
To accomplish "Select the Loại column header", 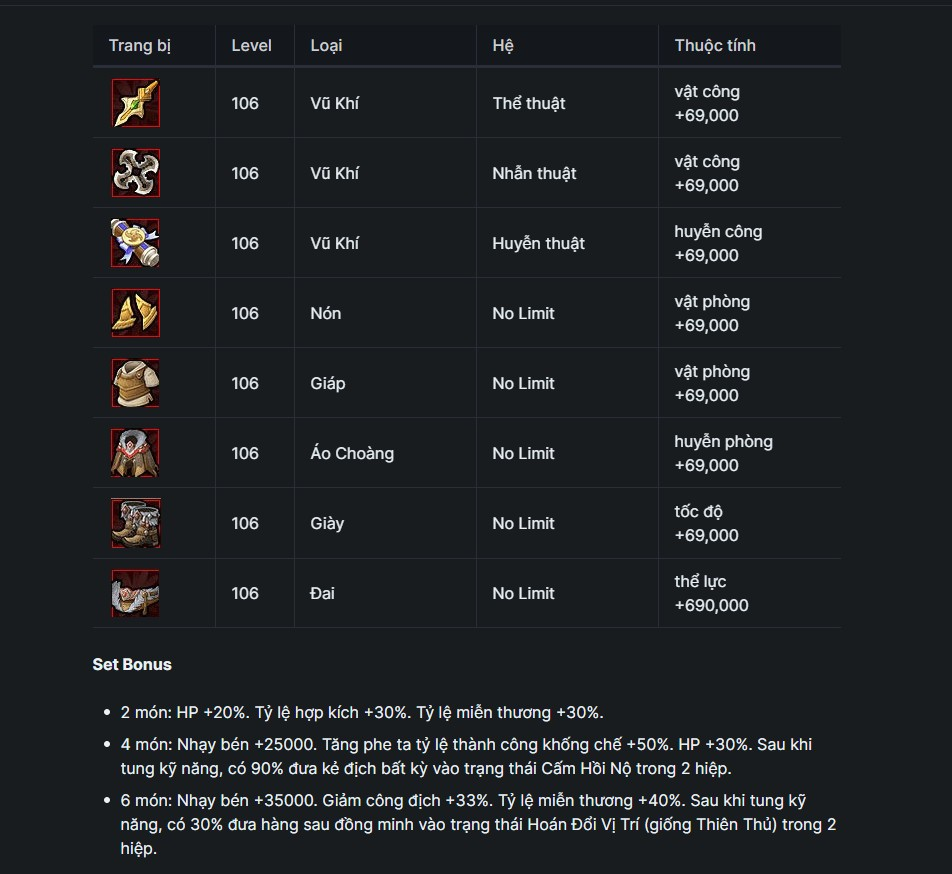I will (326, 46).
